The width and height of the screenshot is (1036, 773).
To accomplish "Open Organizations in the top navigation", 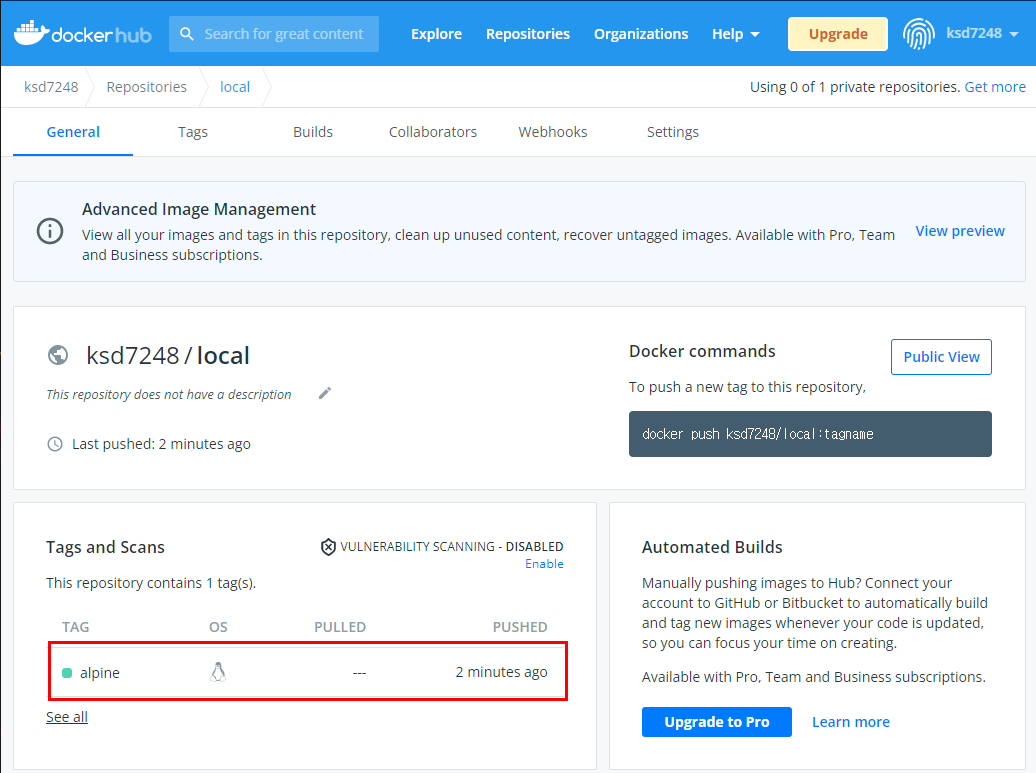I will coord(641,34).
